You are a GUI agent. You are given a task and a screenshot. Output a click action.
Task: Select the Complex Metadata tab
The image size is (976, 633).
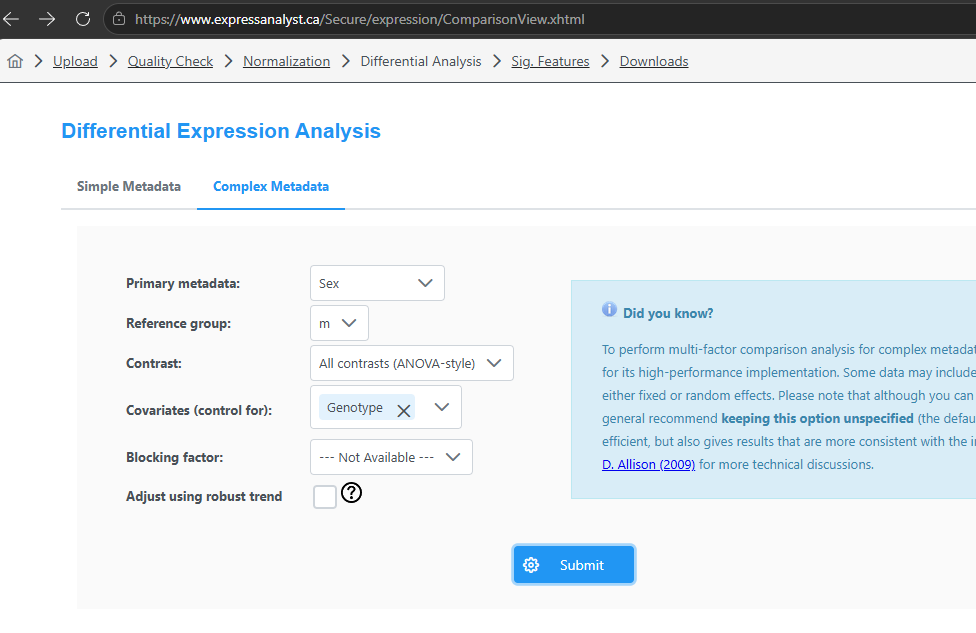pos(271,186)
